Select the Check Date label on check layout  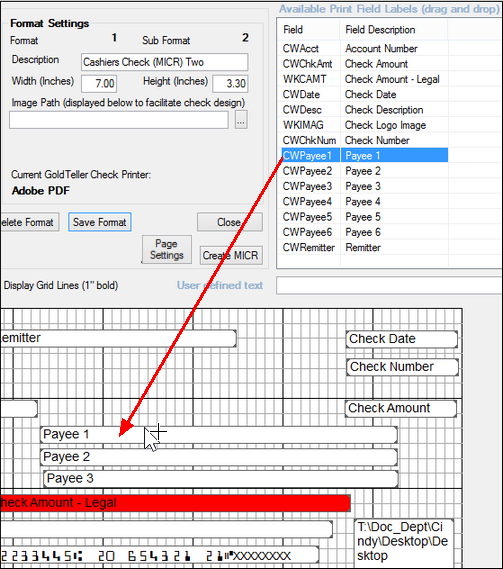(402, 339)
